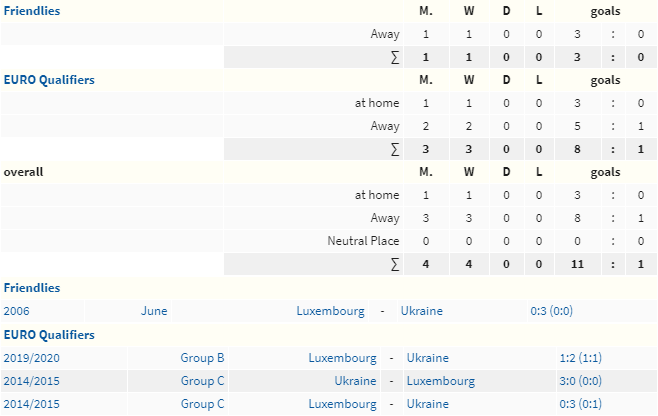
Task: View the 1:2 (1:1) match result
Action: [580, 358]
